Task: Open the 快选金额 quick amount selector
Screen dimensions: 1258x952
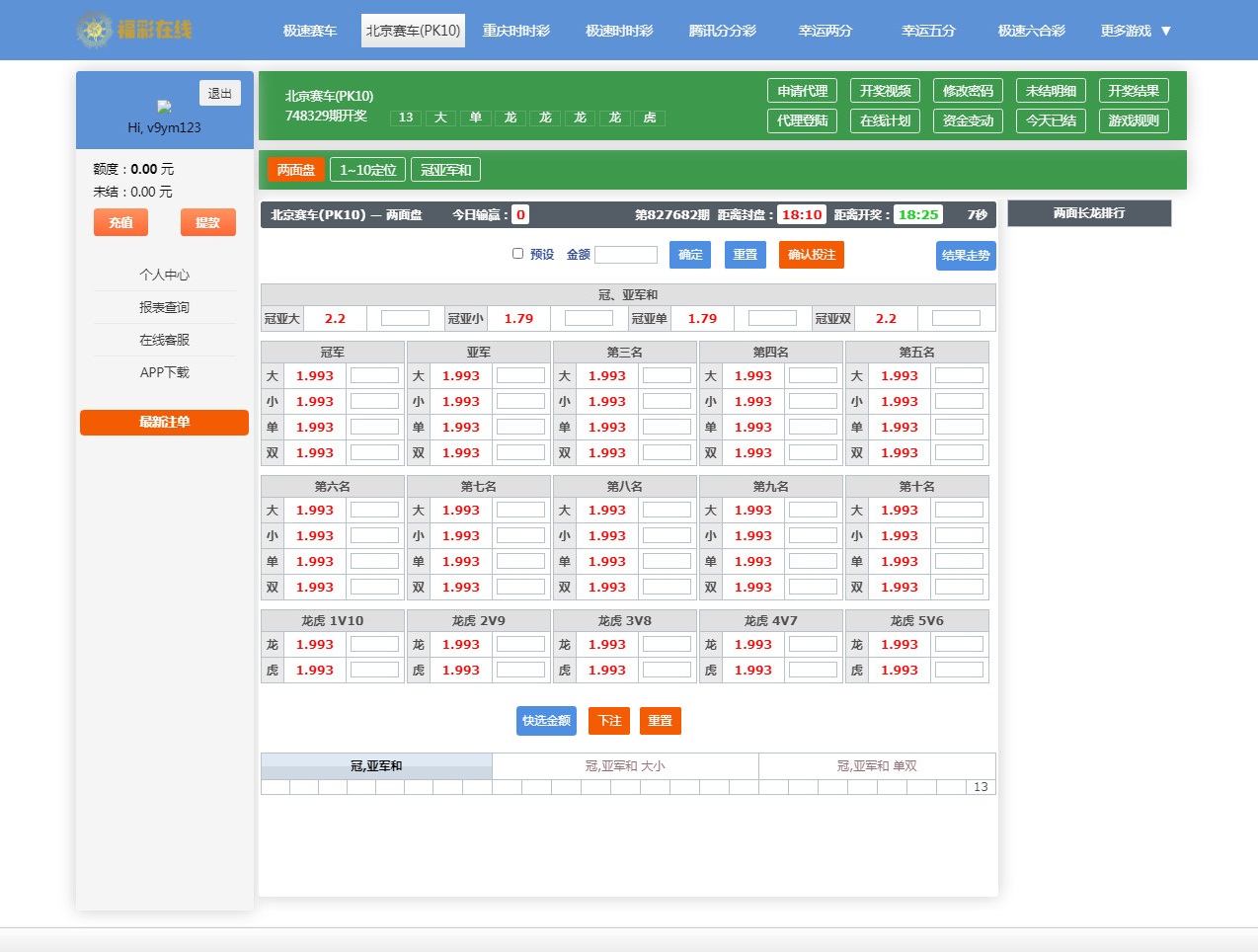Action: (546, 721)
